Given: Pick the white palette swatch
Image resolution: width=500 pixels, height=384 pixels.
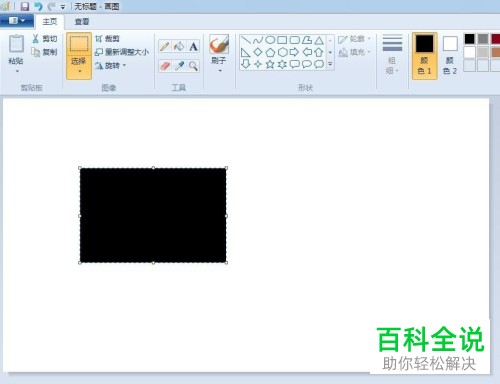Looking at the screenshot, I should 469,52.
